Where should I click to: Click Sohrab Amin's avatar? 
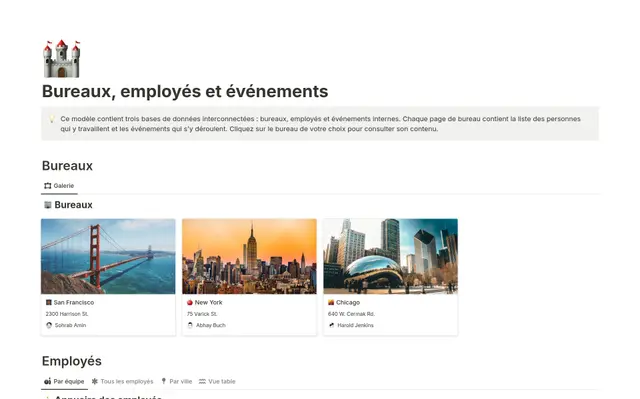pos(49,325)
